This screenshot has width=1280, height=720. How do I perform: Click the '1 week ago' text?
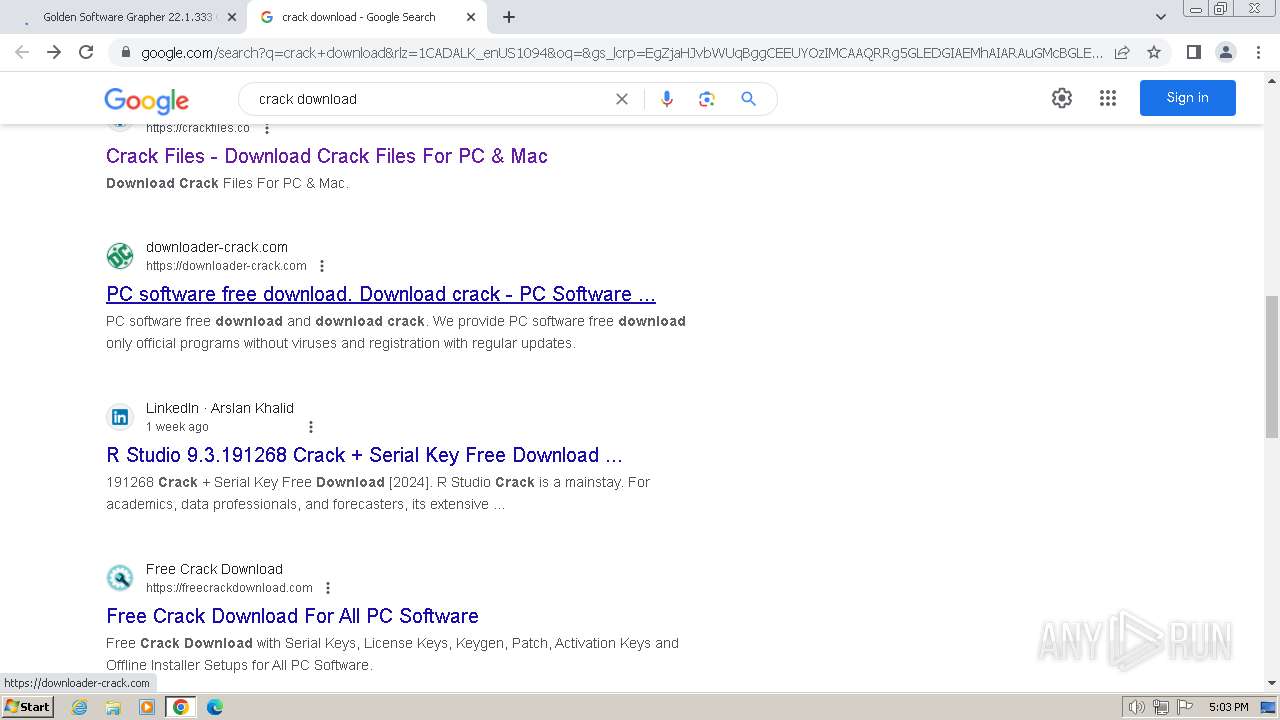pos(177,427)
